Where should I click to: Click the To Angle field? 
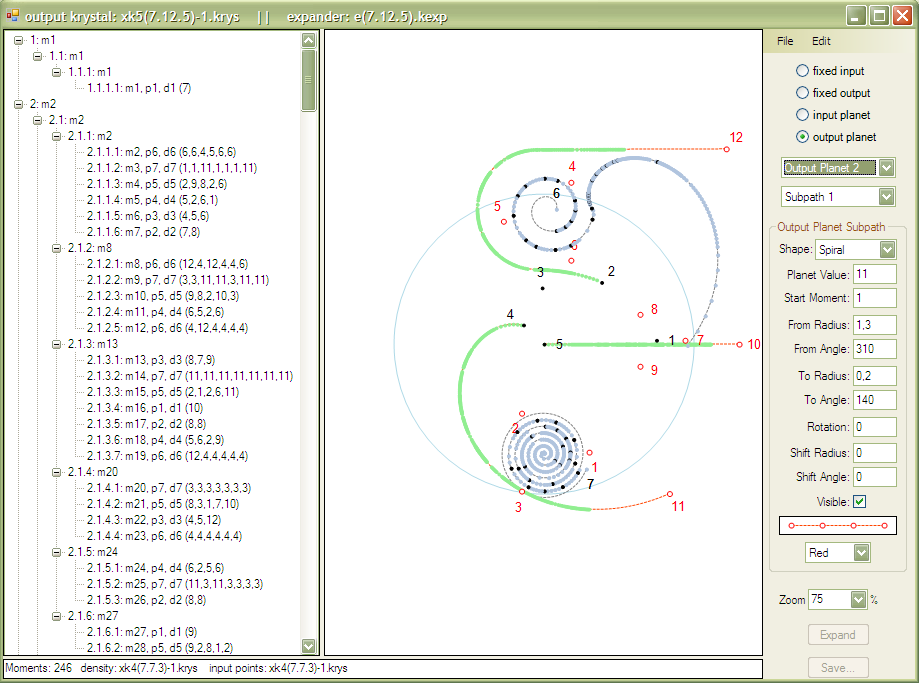coord(874,400)
